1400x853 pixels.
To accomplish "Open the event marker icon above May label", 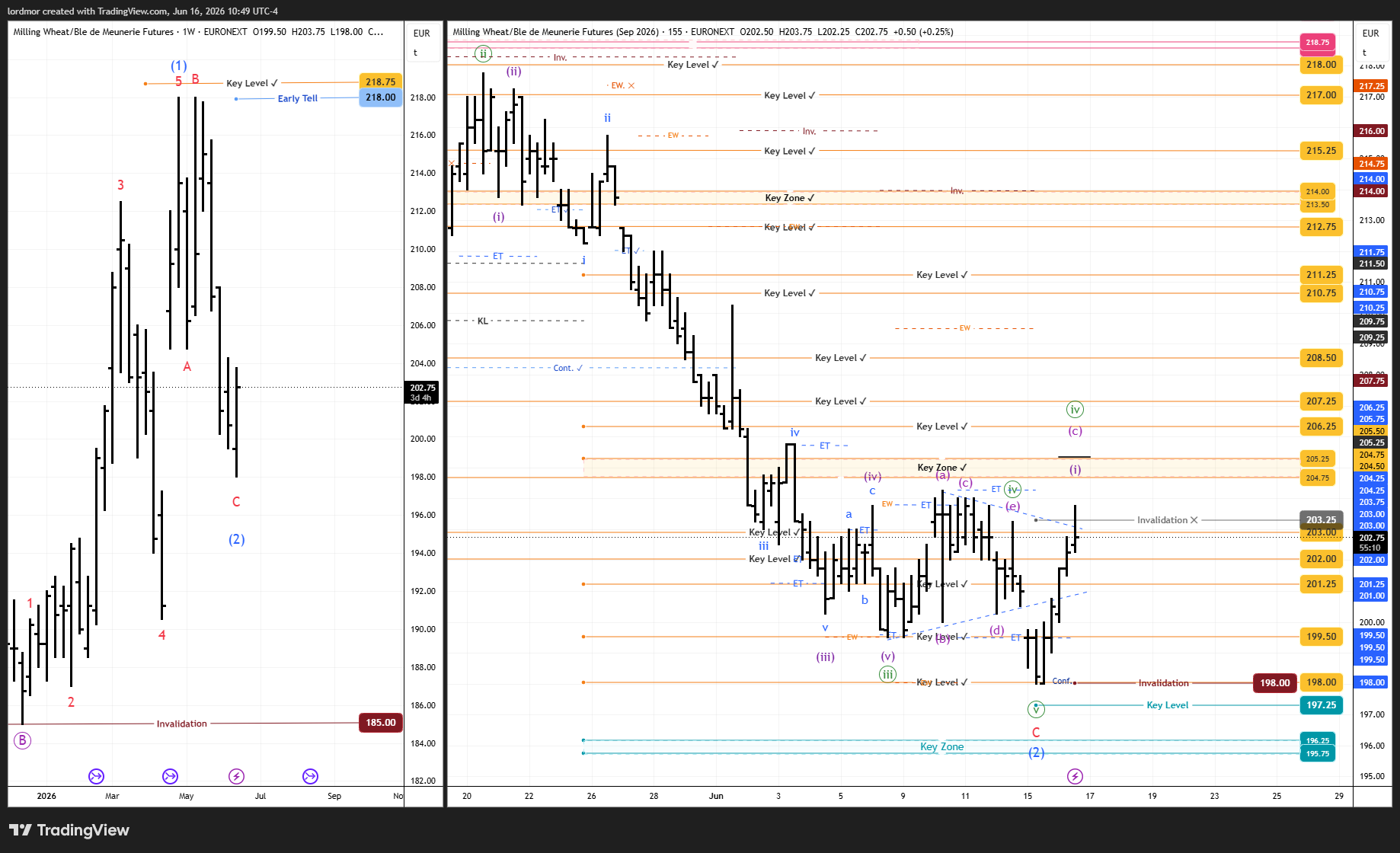I will (x=170, y=776).
